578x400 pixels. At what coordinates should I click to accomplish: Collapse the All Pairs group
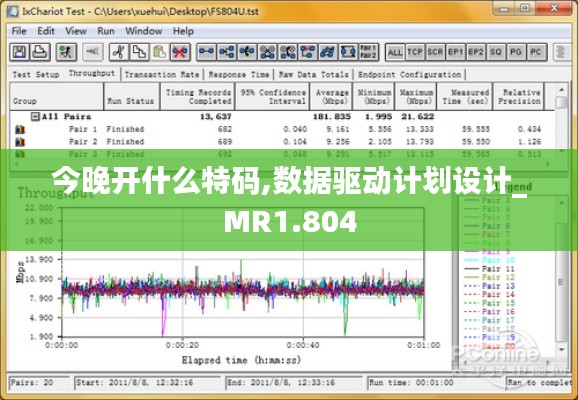click(35, 117)
